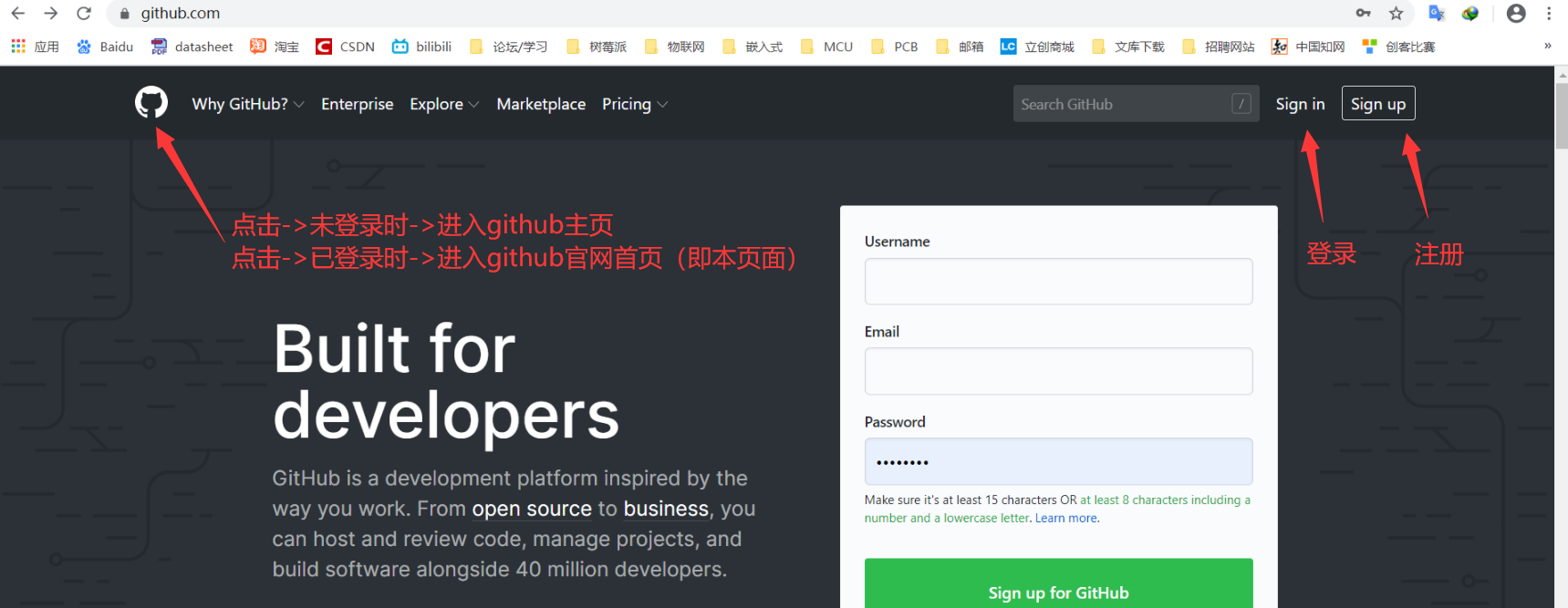The width and height of the screenshot is (1568, 608).
Task: Open the 创客比赛 bookmark
Action: (1398, 46)
